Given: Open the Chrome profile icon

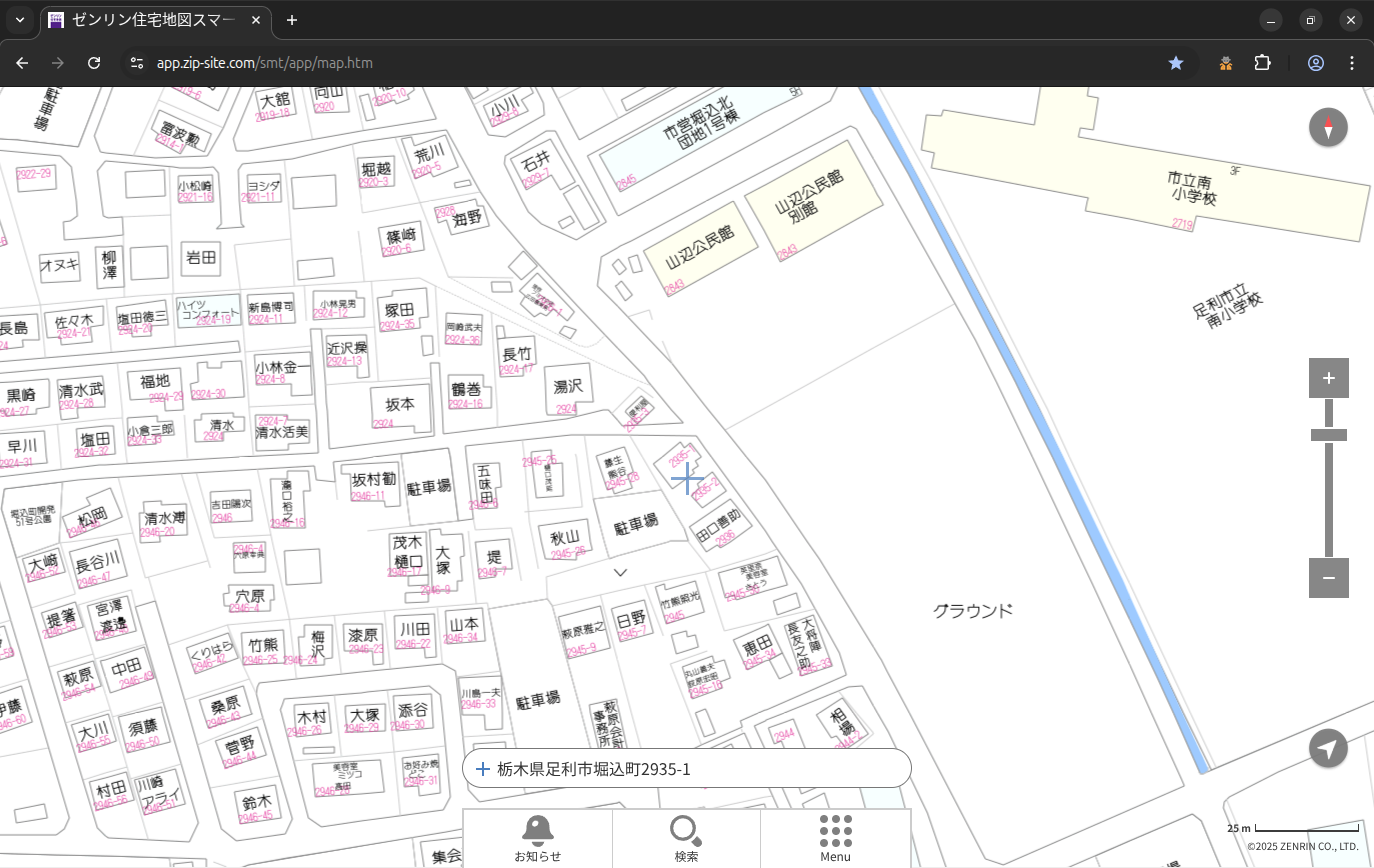Looking at the screenshot, I should 1315,63.
